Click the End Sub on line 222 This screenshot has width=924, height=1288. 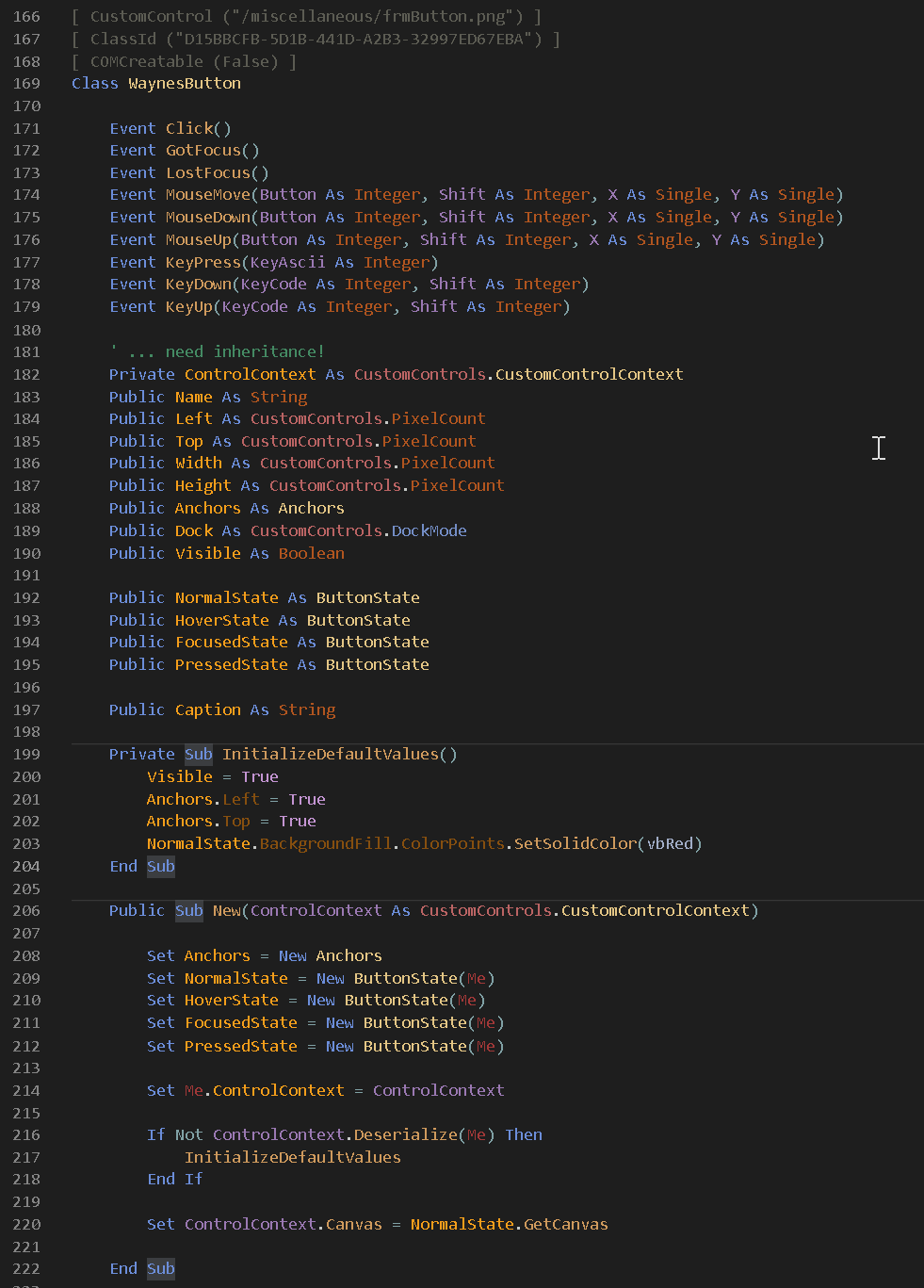141,1268
